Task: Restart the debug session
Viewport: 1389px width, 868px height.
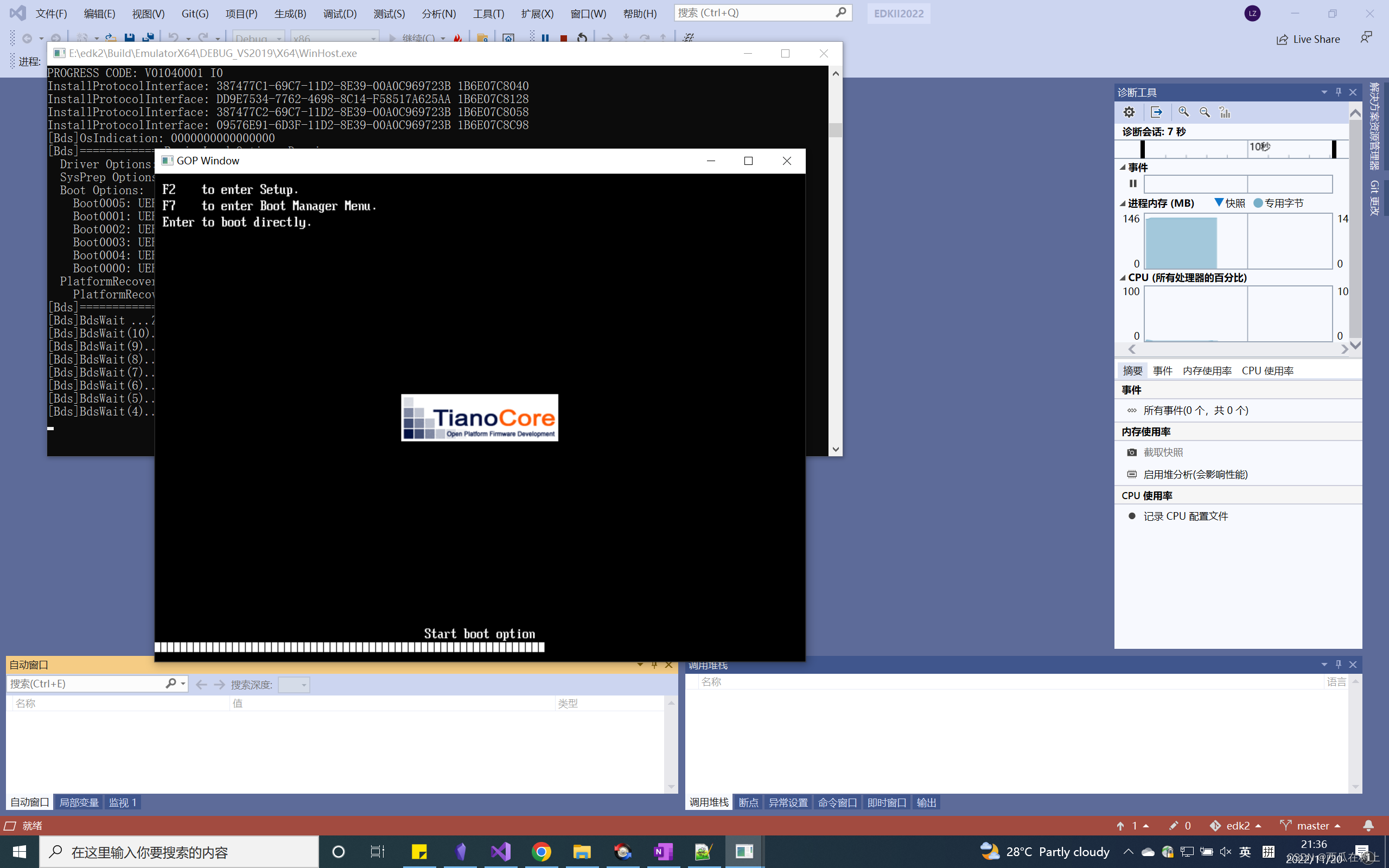Action: coord(582,38)
